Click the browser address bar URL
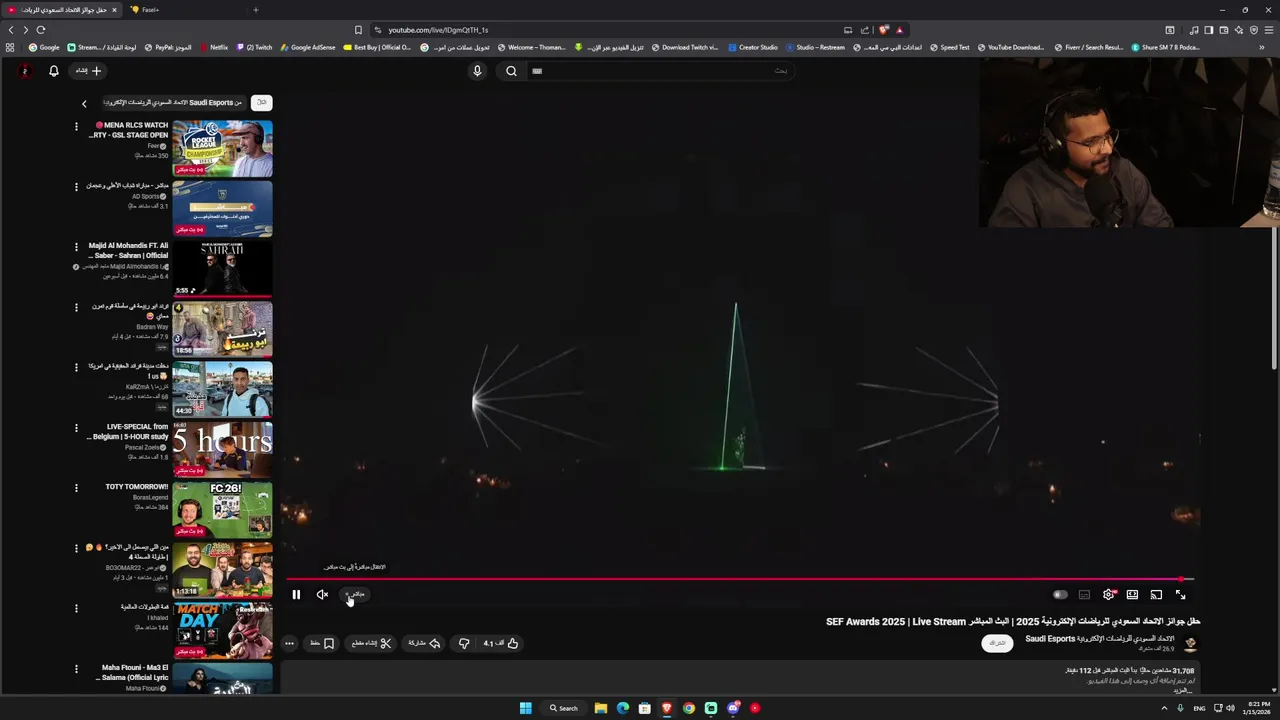The width and height of the screenshot is (1280, 720). (438, 30)
